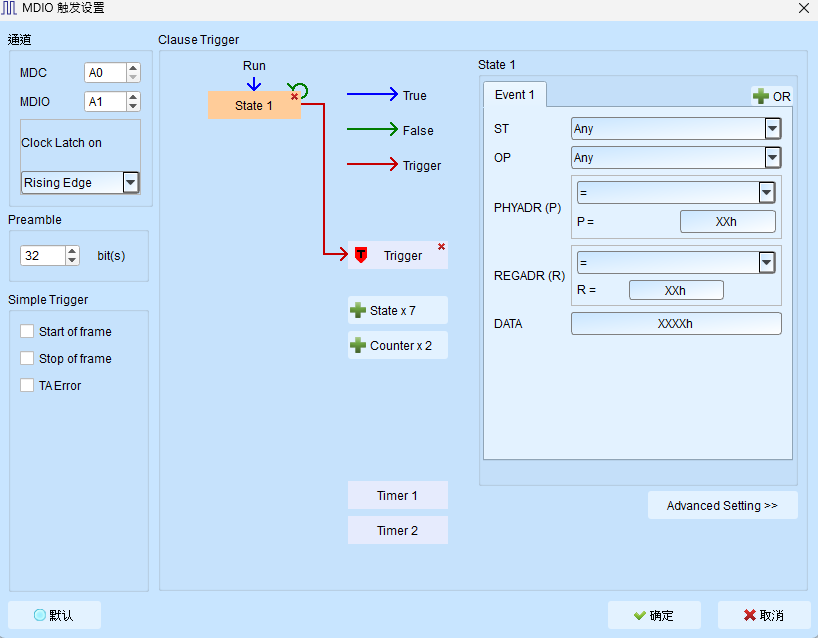The width and height of the screenshot is (818, 638).
Task: Remove the Trigger block with its red X
Action: point(441,246)
